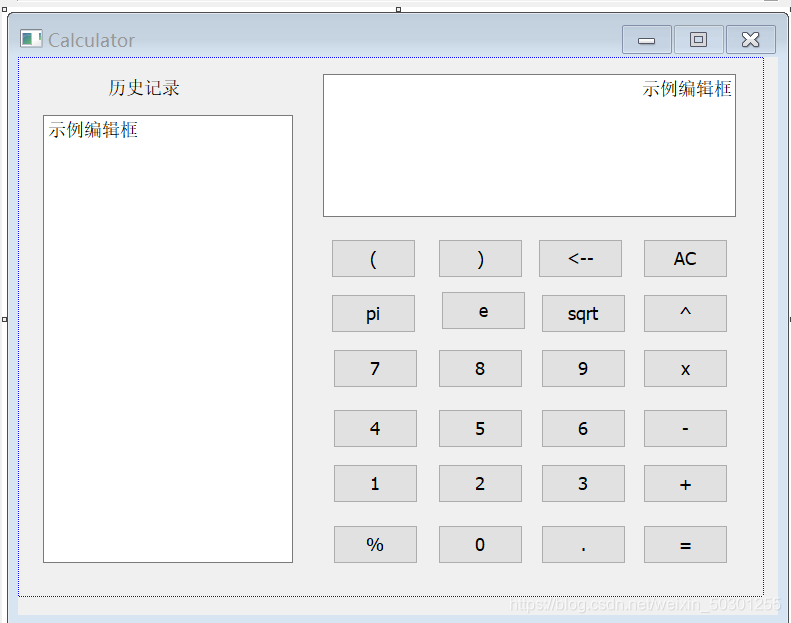
Task: Click the percent button
Action: click(x=375, y=545)
